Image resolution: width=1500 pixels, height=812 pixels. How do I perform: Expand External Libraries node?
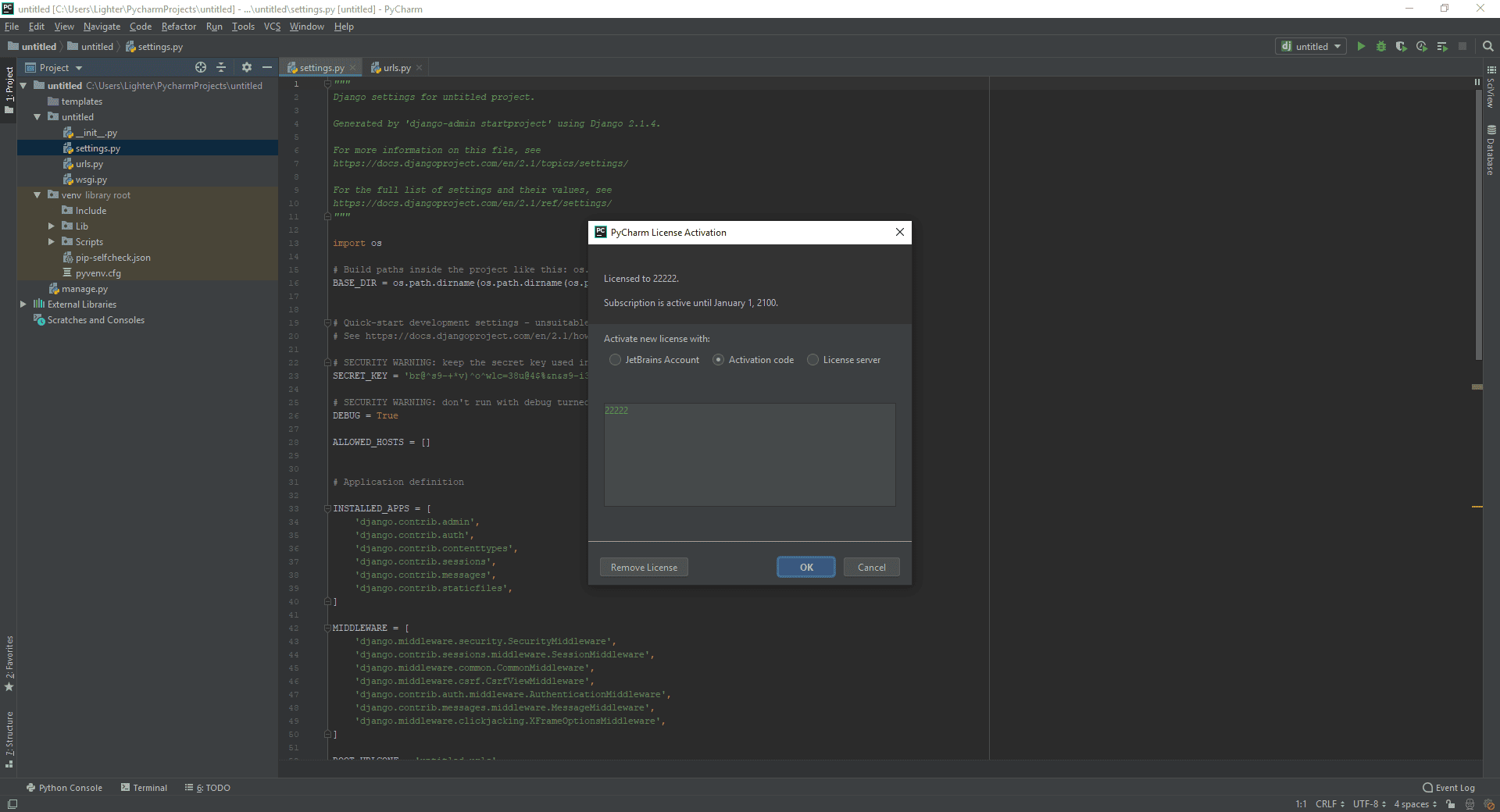(x=23, y=304)
